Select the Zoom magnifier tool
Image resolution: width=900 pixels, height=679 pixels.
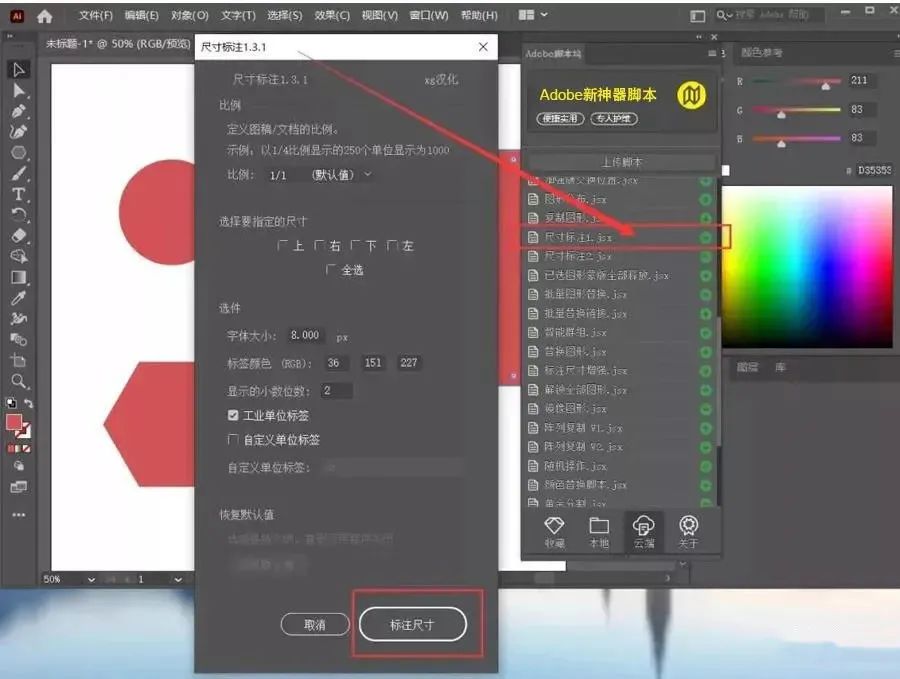point(19,381)
